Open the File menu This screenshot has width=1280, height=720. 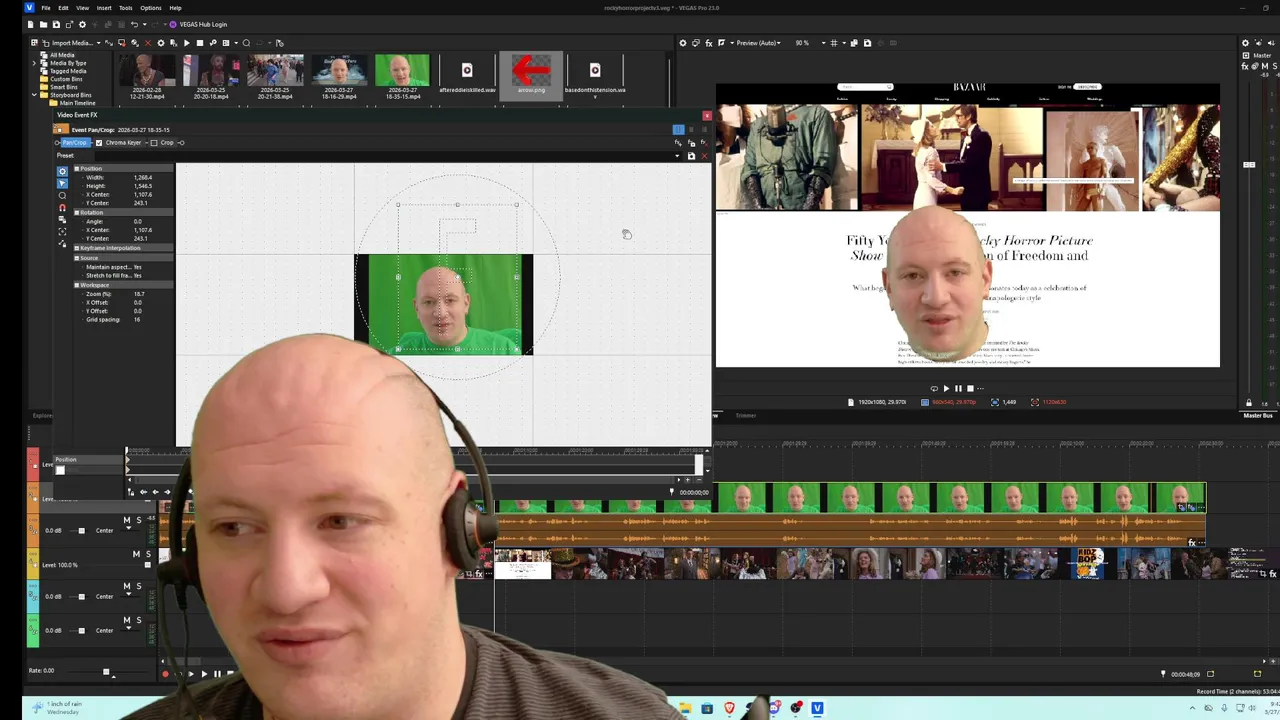(46, 8)
